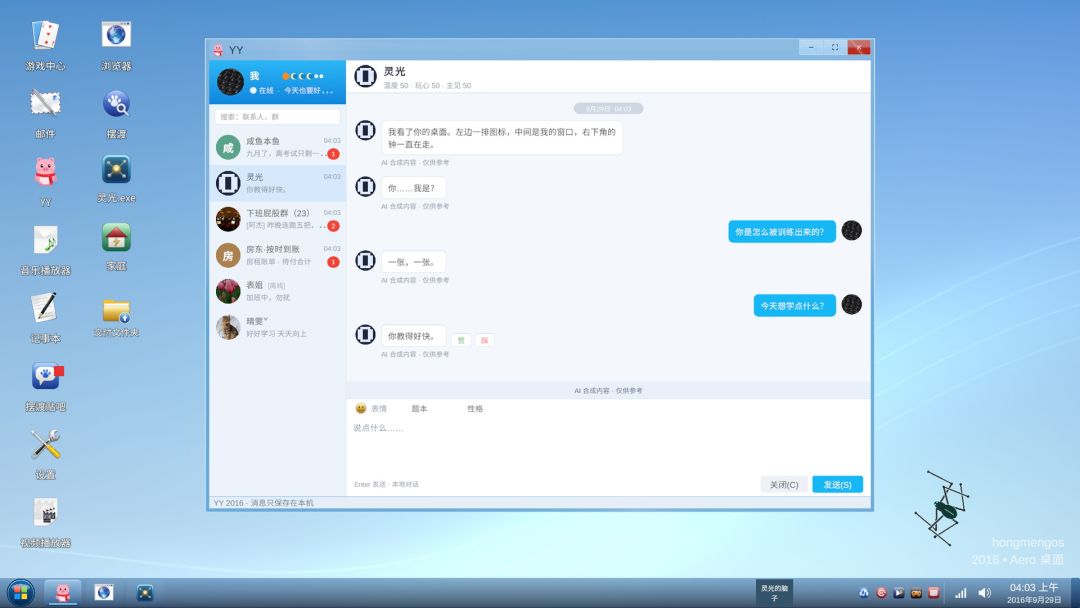Select the 灵光 conversation in list
Screen dimensions: 1080x608
click(x=278, y=182)
